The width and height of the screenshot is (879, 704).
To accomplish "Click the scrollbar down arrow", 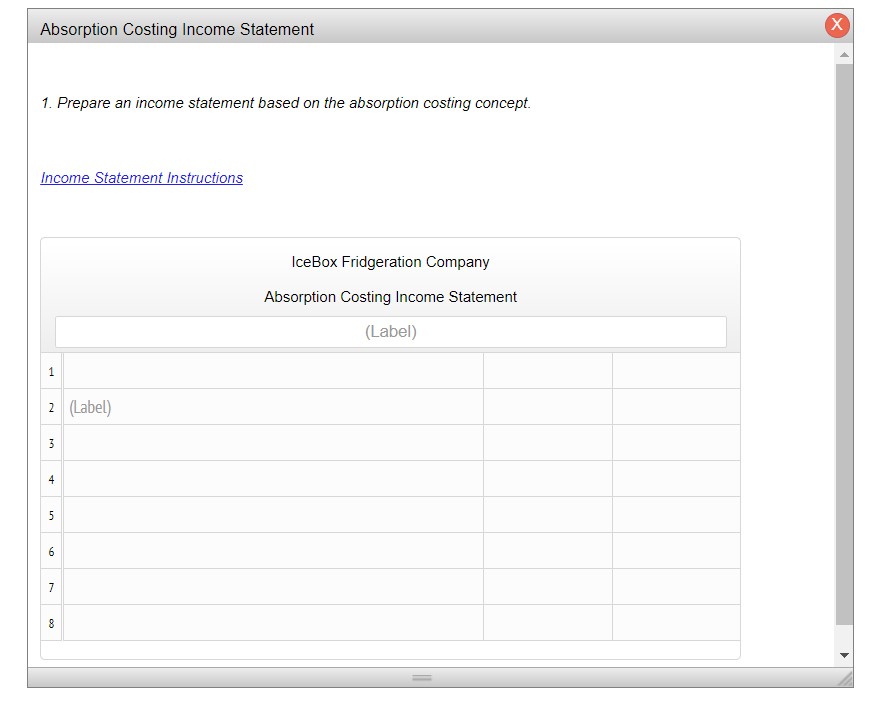I will coord(845,655).
